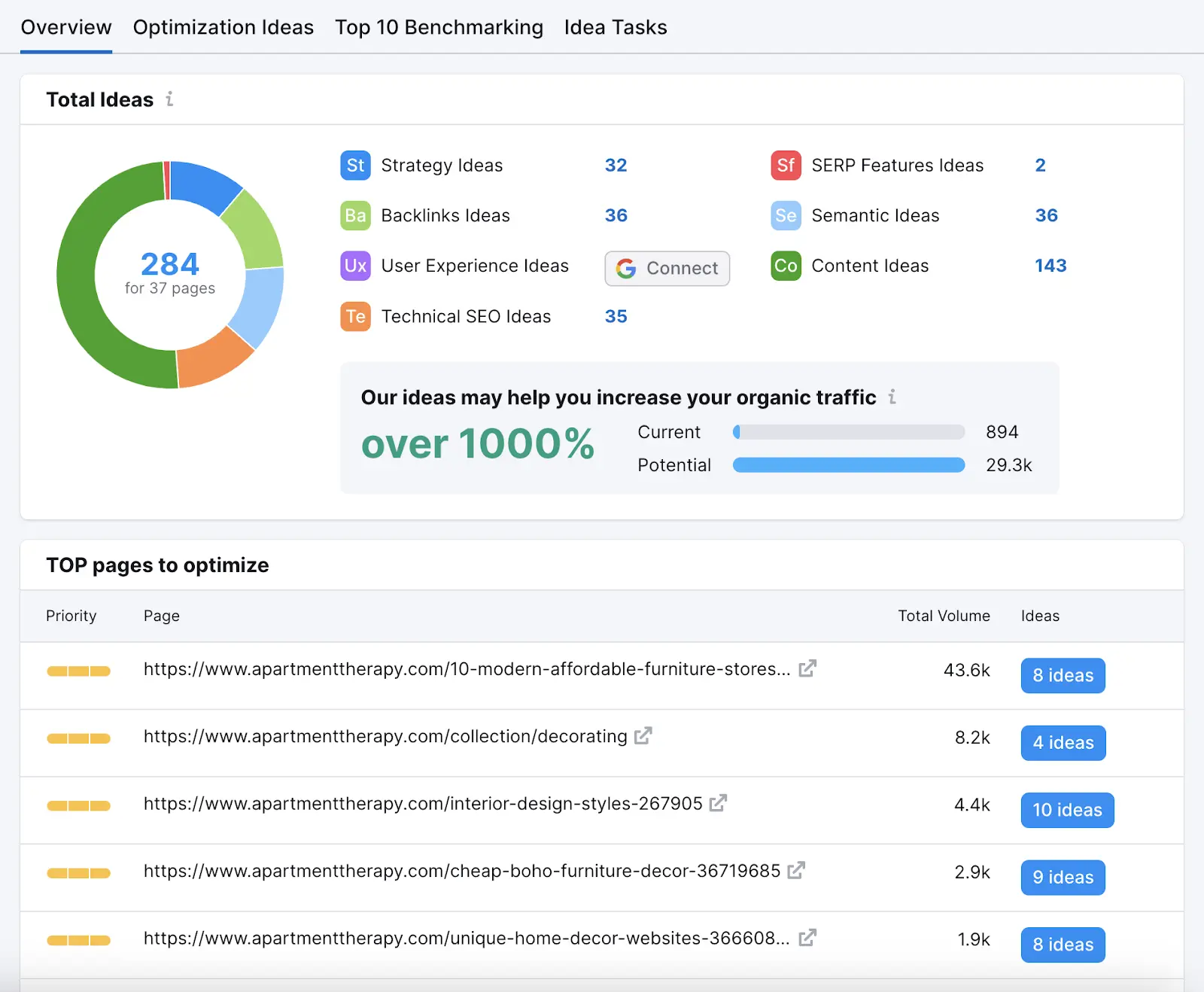
Task: Click the SERP Features "Sf" icon
Action: pos(785,166)
